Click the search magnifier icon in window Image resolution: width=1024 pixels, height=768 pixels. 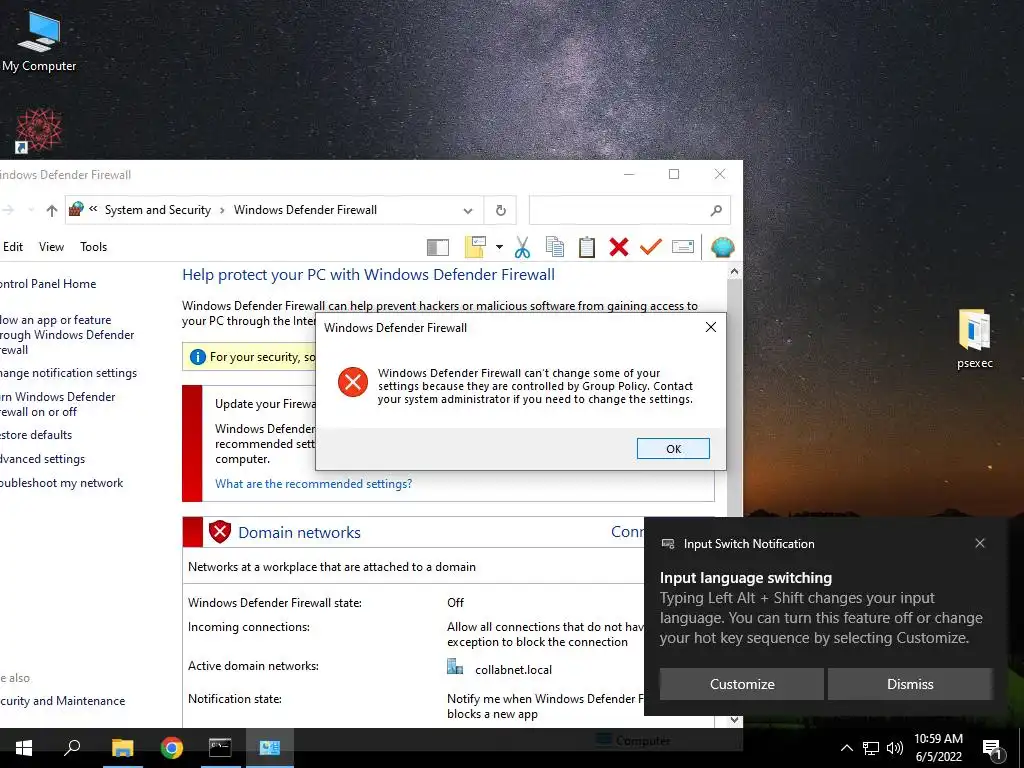(x=716, y=210)
